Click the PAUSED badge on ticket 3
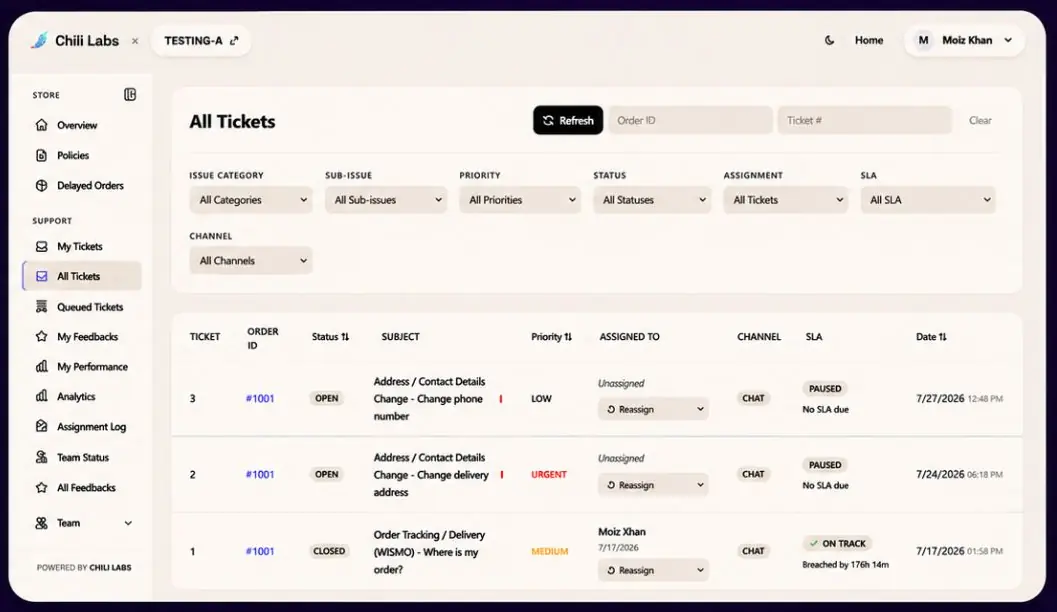The image size is (1057, 612). pos(825,389)
